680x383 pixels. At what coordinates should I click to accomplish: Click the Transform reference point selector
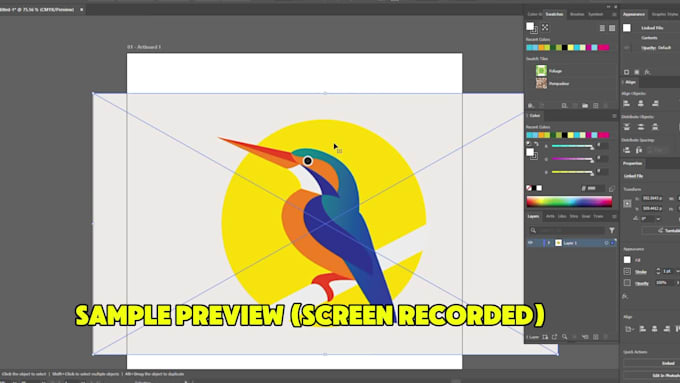pos(627,203)
